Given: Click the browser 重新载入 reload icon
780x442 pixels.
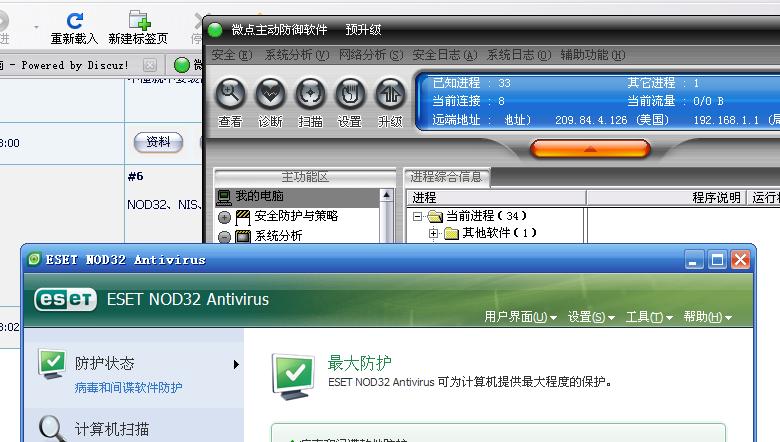Looking at the screenshot, I should 75,20.
